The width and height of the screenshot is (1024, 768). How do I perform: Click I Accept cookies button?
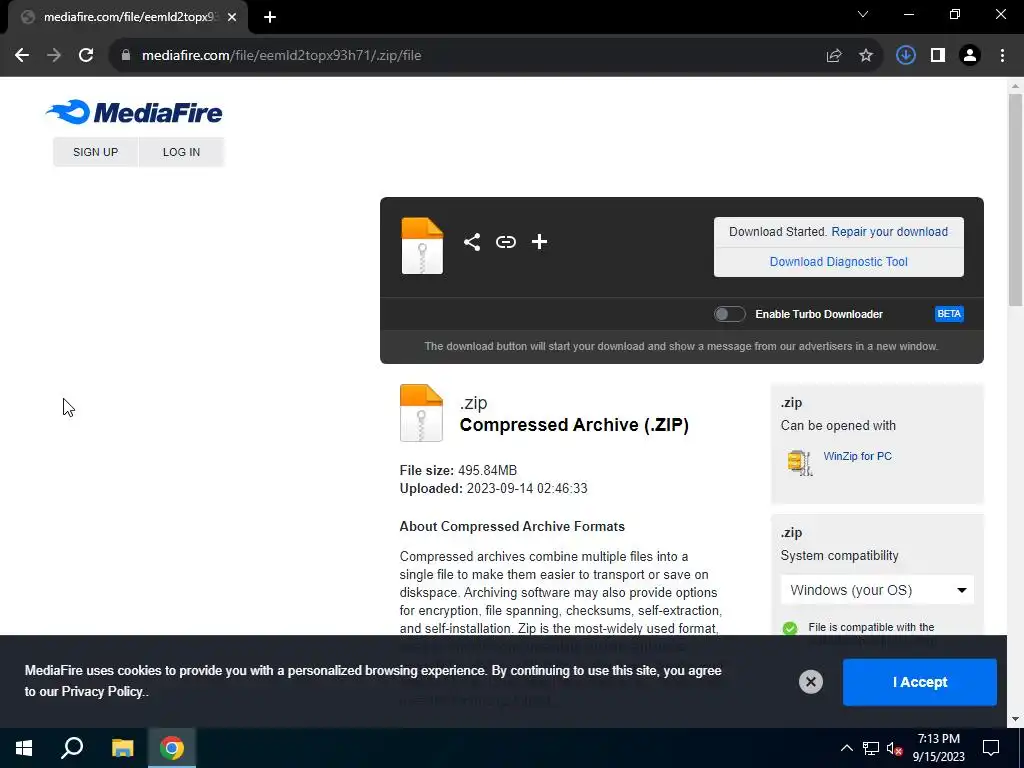coord(920,682)
